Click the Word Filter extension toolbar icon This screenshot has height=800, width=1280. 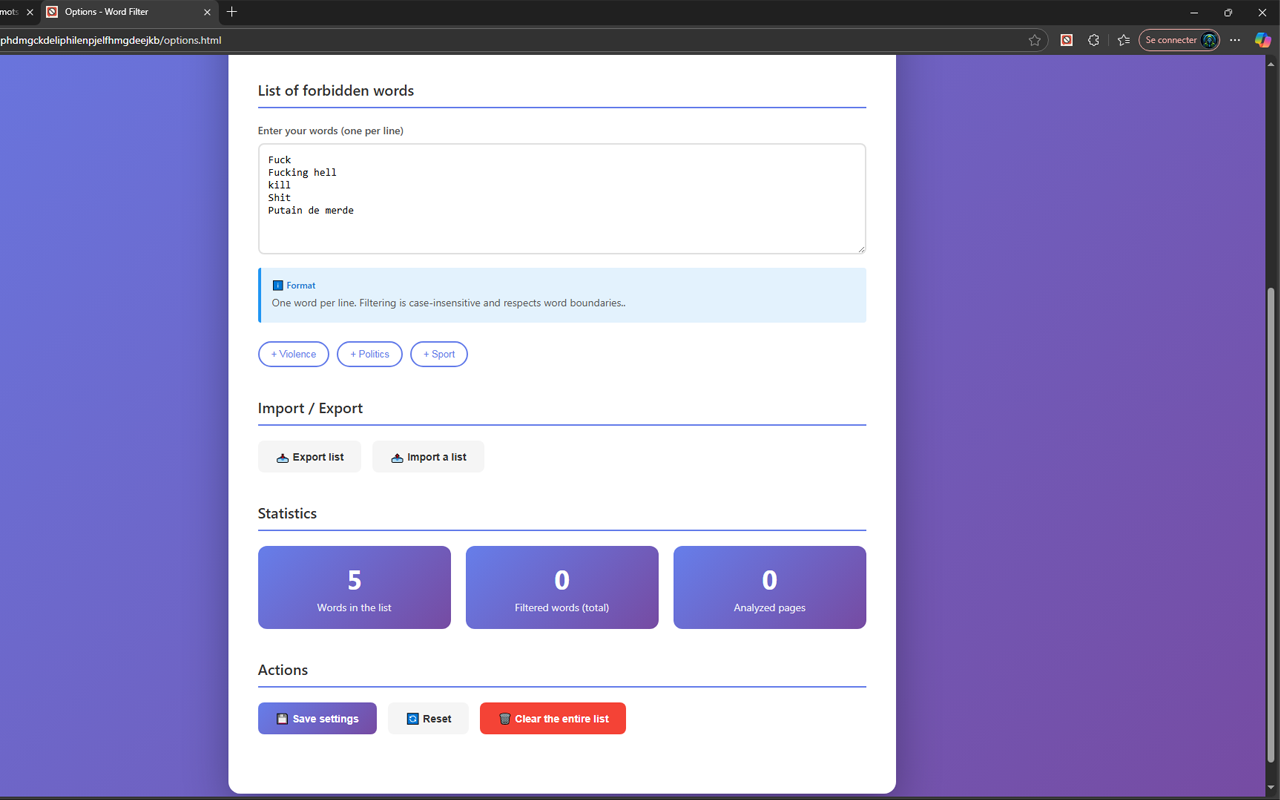click(1066, 40)
